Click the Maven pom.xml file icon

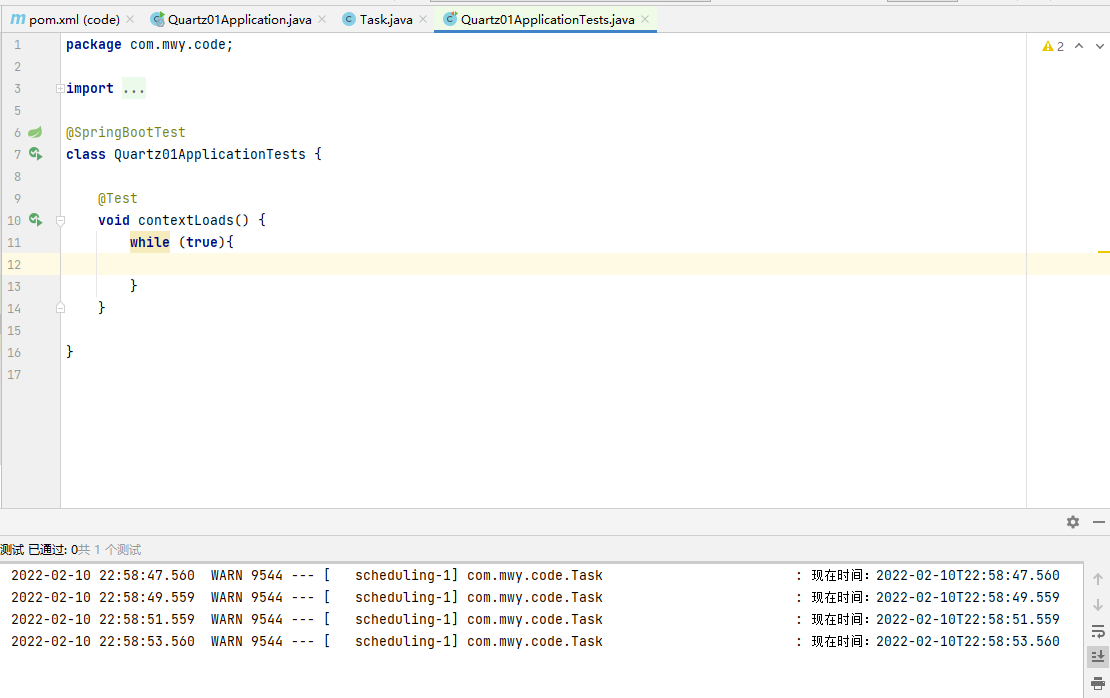pyautogui.click(x=18, y=20)
